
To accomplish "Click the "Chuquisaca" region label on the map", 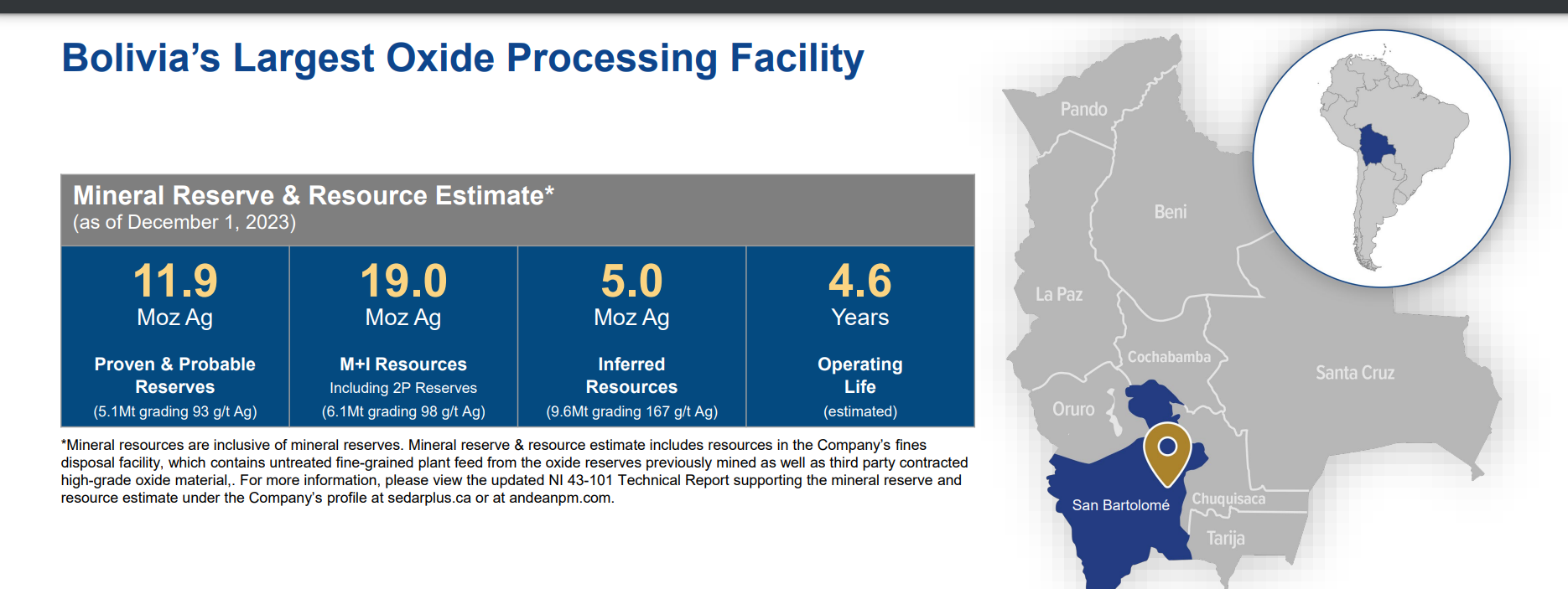I will [x=1228, y=499].
